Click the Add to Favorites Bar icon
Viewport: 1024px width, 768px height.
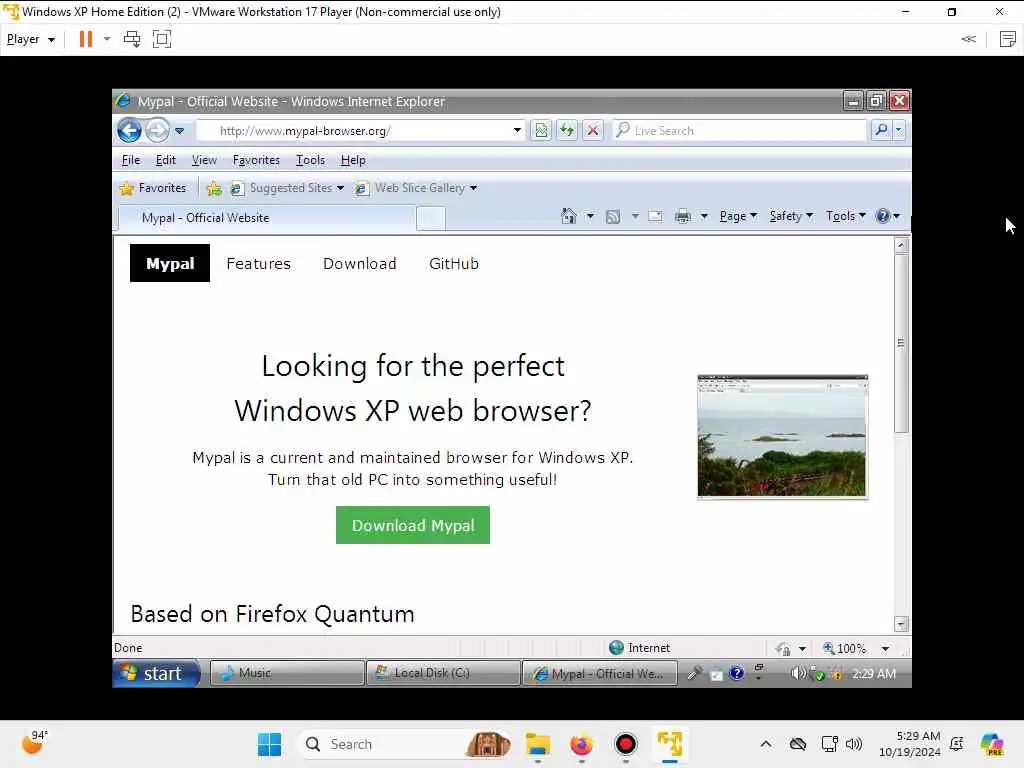point(214,189)
